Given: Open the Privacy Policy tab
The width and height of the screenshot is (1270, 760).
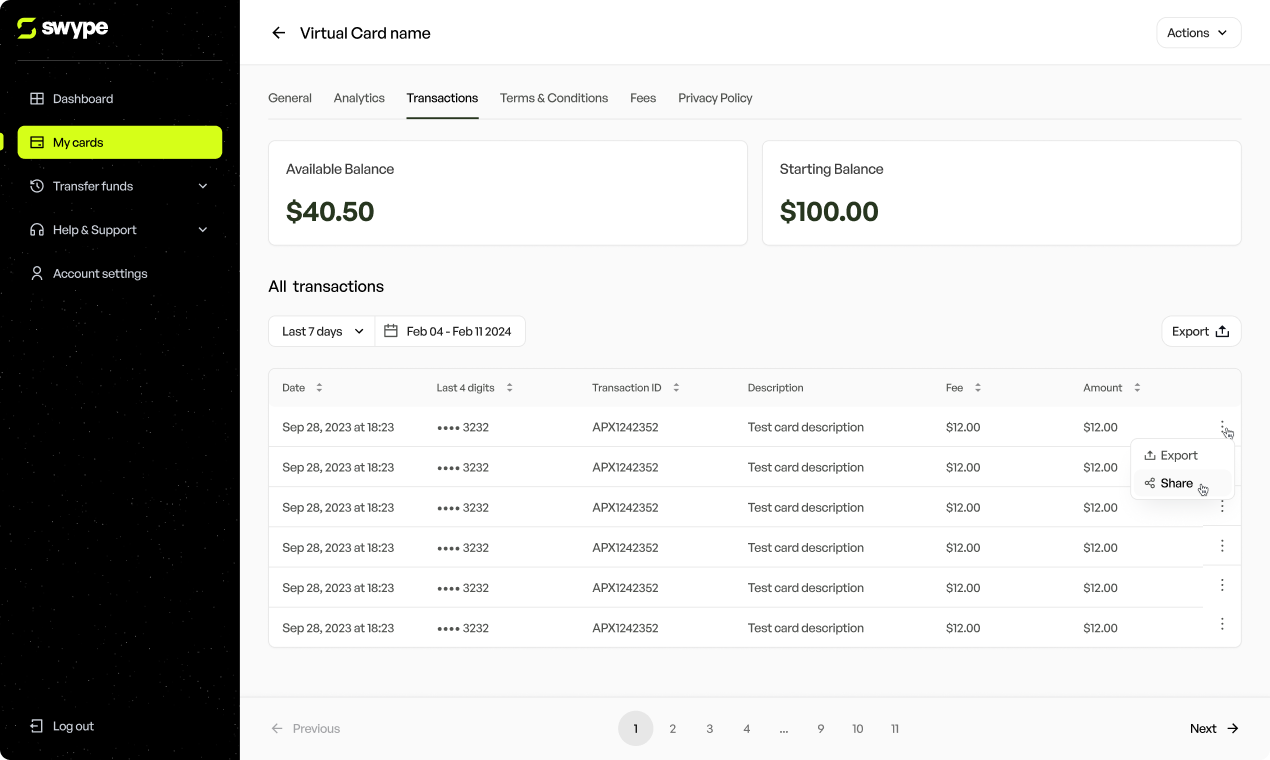Looking at the screenshot, I should [715, 98].
